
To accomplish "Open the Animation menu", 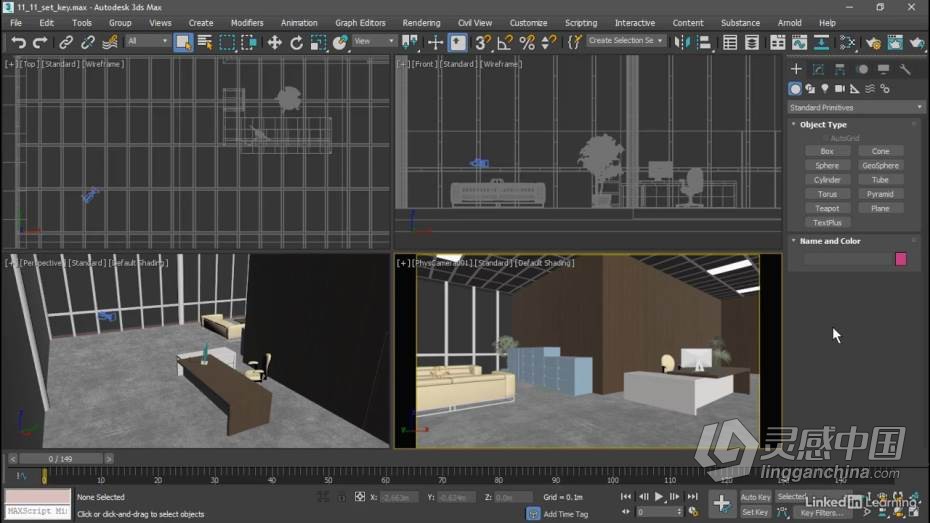I will coord(299,23).
